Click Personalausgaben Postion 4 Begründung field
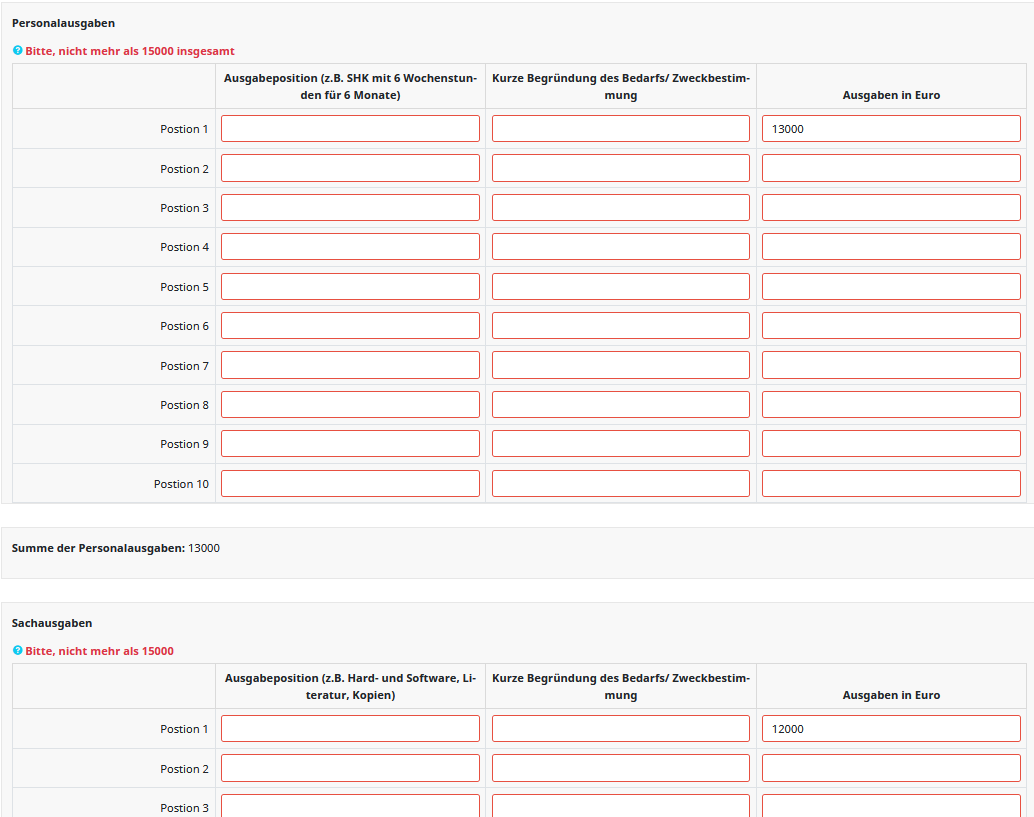The width and height of the screenshot is (1034, 817). (621, 247)
